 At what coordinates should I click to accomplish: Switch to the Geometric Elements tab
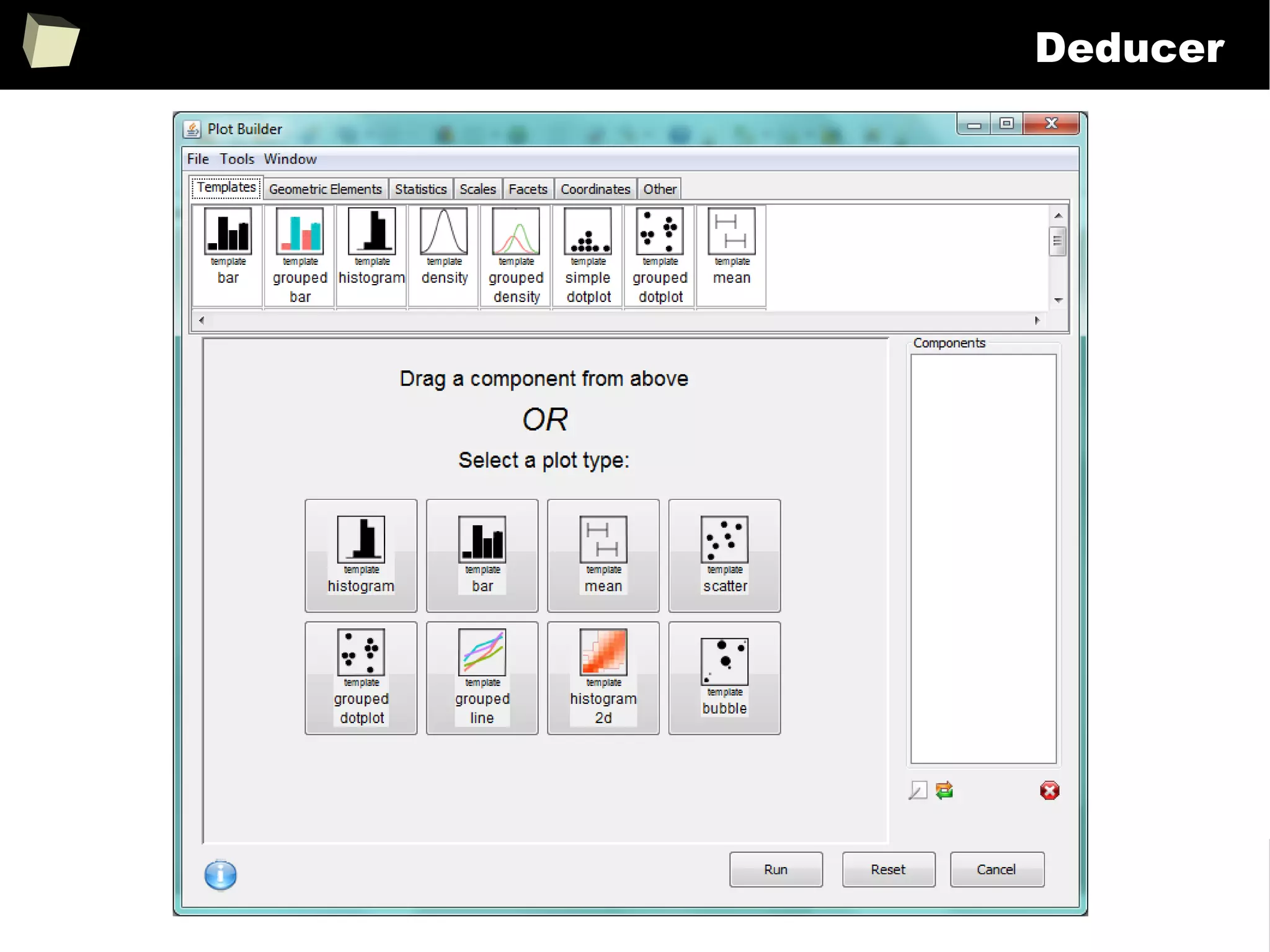[x=326, y=189]
